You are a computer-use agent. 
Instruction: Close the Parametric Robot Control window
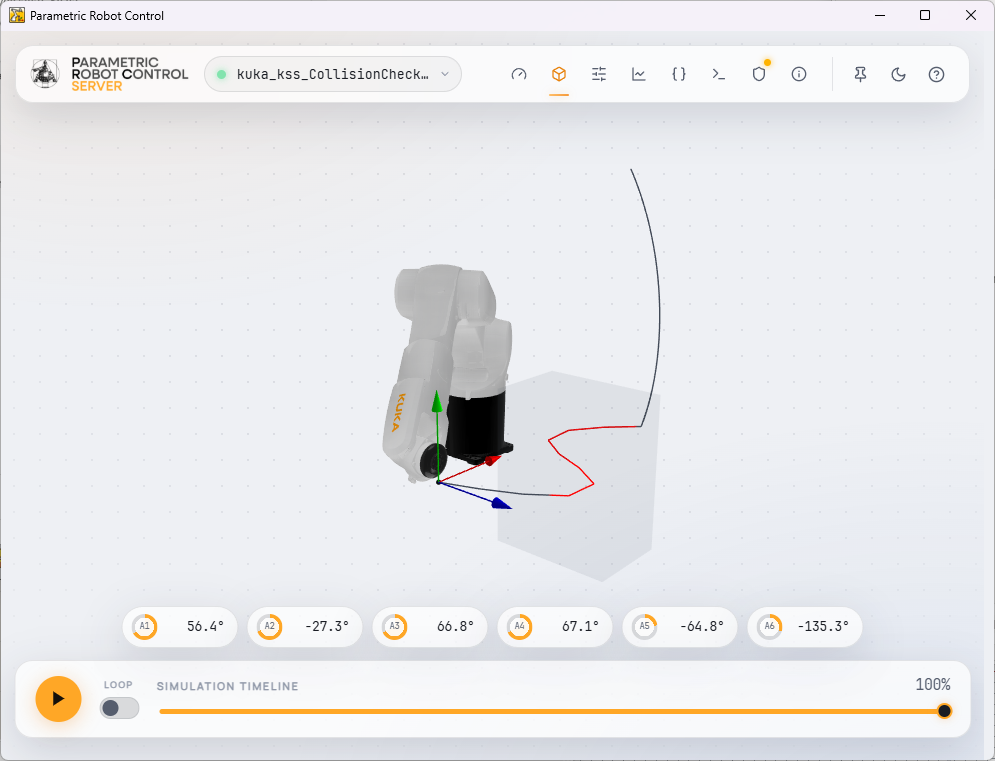(970, 15)
